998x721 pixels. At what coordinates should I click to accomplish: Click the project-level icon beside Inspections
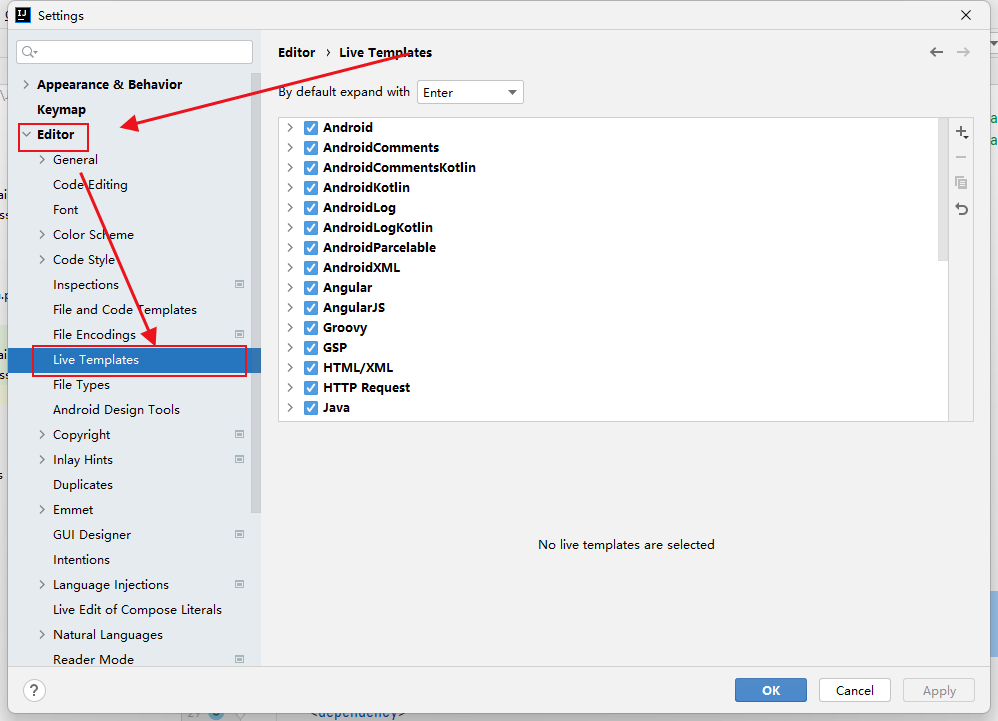pos(239,285)
